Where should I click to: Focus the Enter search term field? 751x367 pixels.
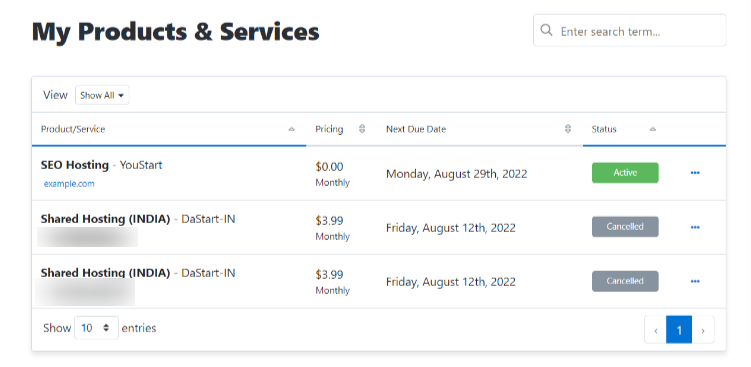tap(629, 30)
